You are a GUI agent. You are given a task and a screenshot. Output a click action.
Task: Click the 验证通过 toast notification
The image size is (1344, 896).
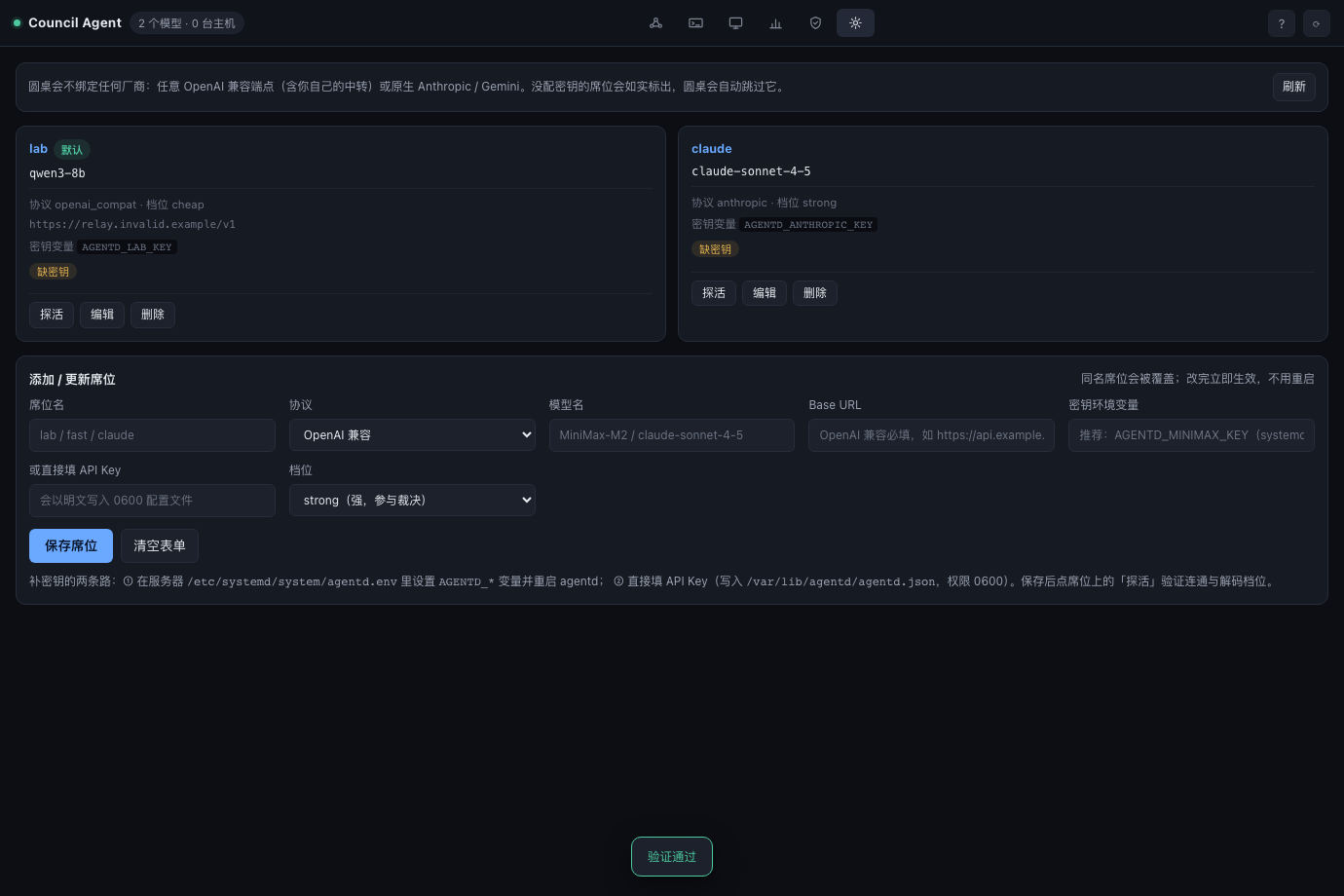672,857
